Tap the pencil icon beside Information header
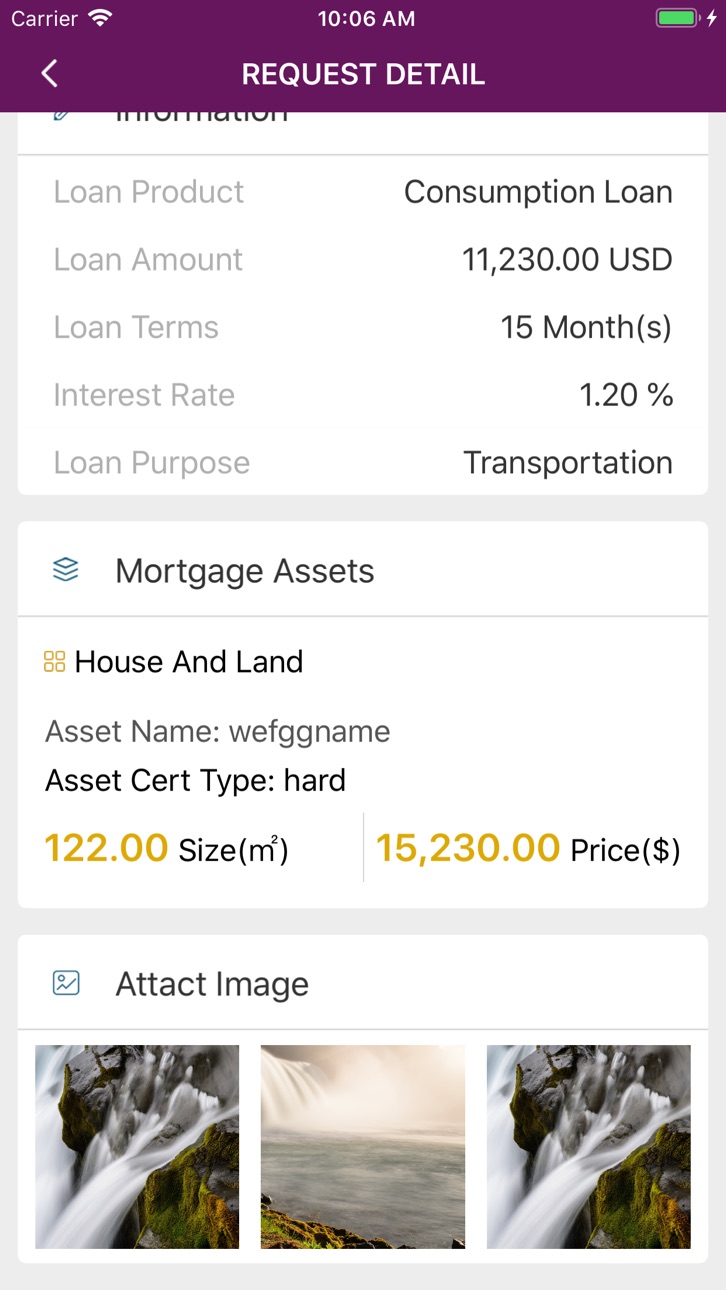 [x=62, y=116]
